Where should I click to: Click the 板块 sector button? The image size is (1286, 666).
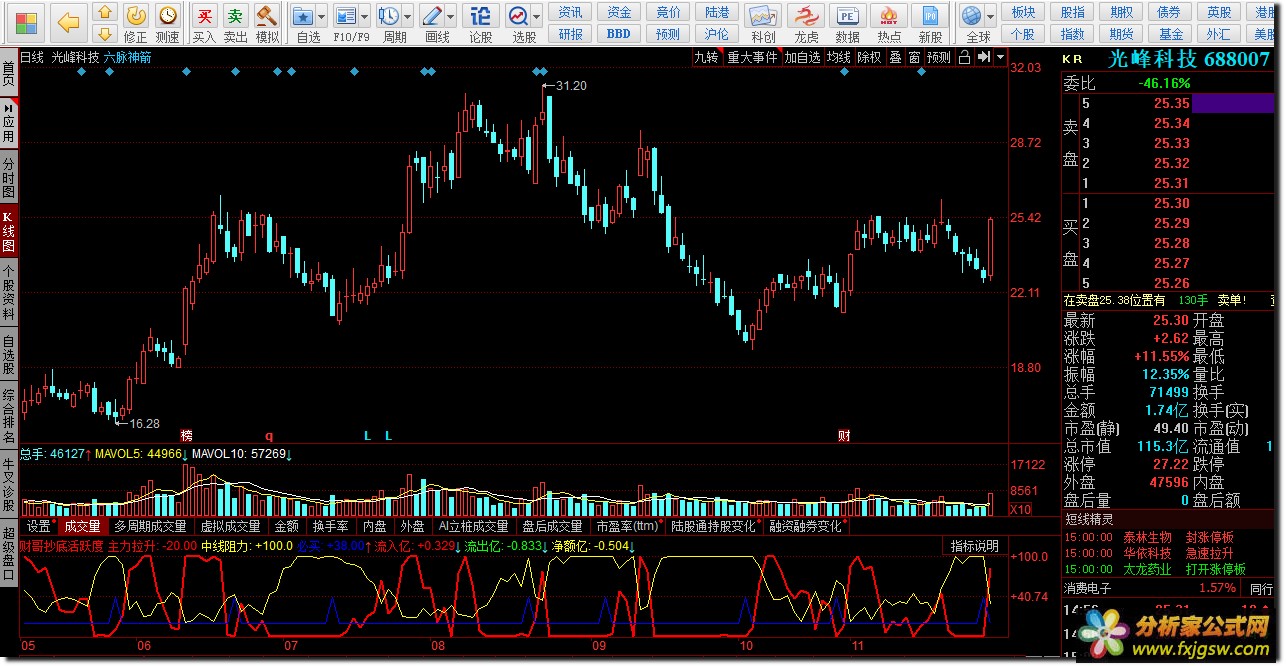[1023, 12]
